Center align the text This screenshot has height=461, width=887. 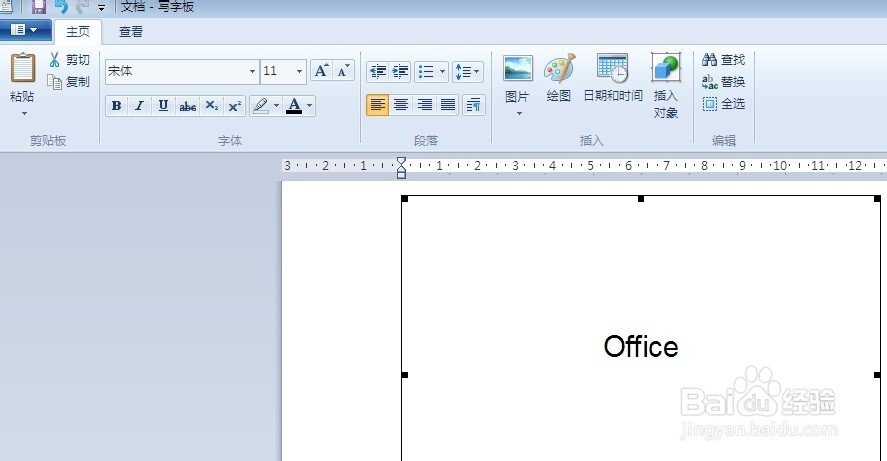[x=401, y=105]
